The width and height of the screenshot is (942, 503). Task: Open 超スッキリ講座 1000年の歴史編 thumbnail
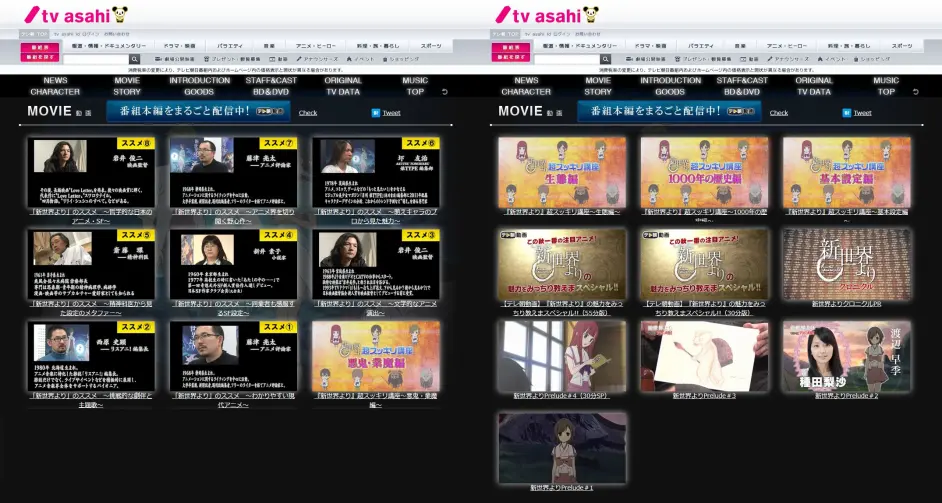click(x=704, y=172)
